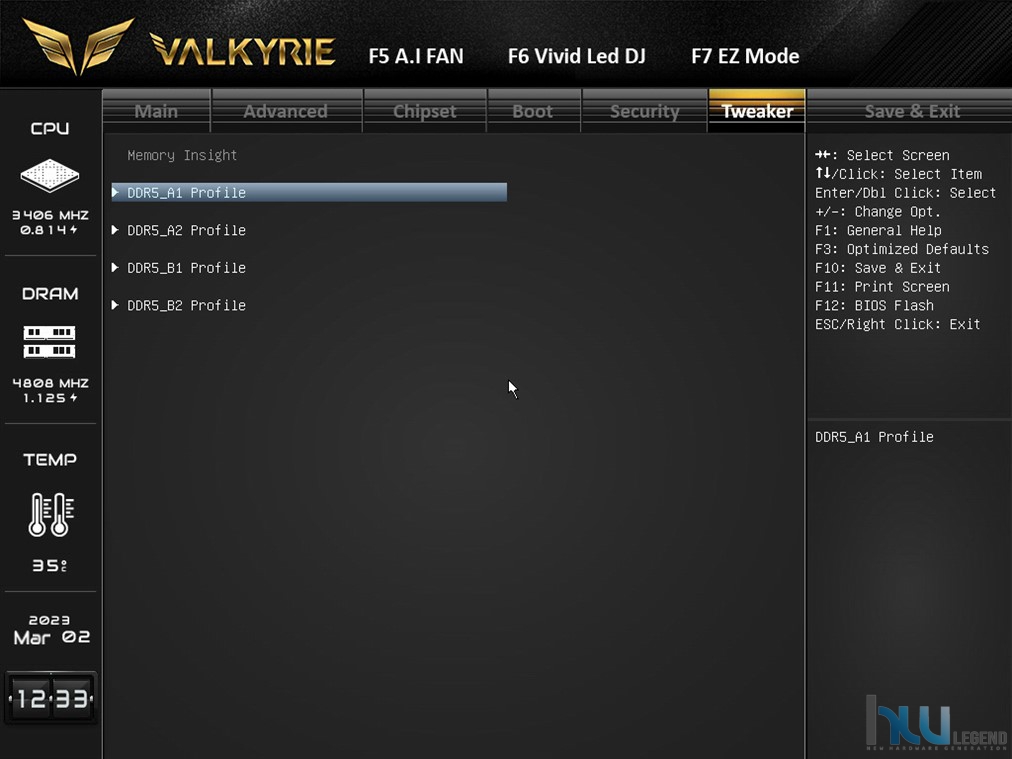Click the Valkyrie winged logo icon

[x=78, y=45]
